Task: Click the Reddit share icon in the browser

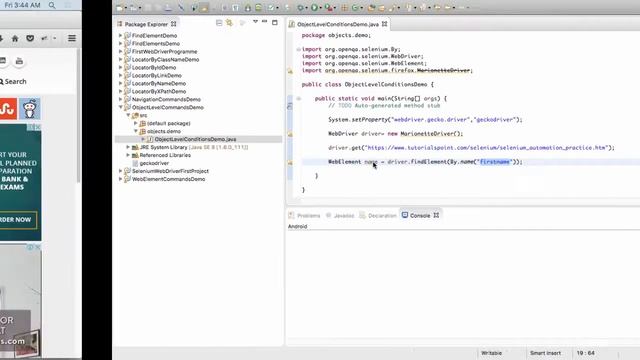Action: click(x=29, y=109)
